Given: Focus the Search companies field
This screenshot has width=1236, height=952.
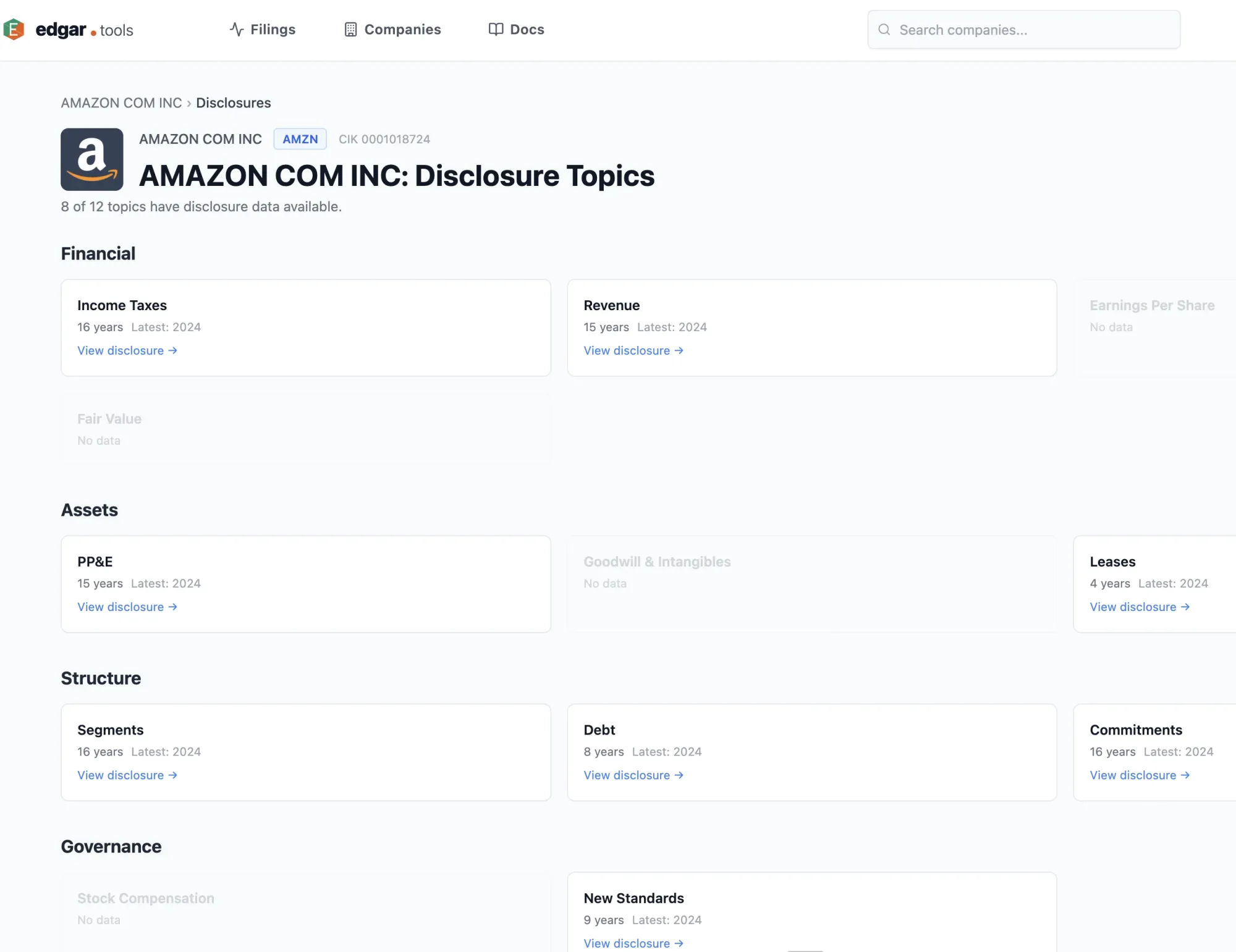Looking at the screenshot, I should pos(1032,30).
